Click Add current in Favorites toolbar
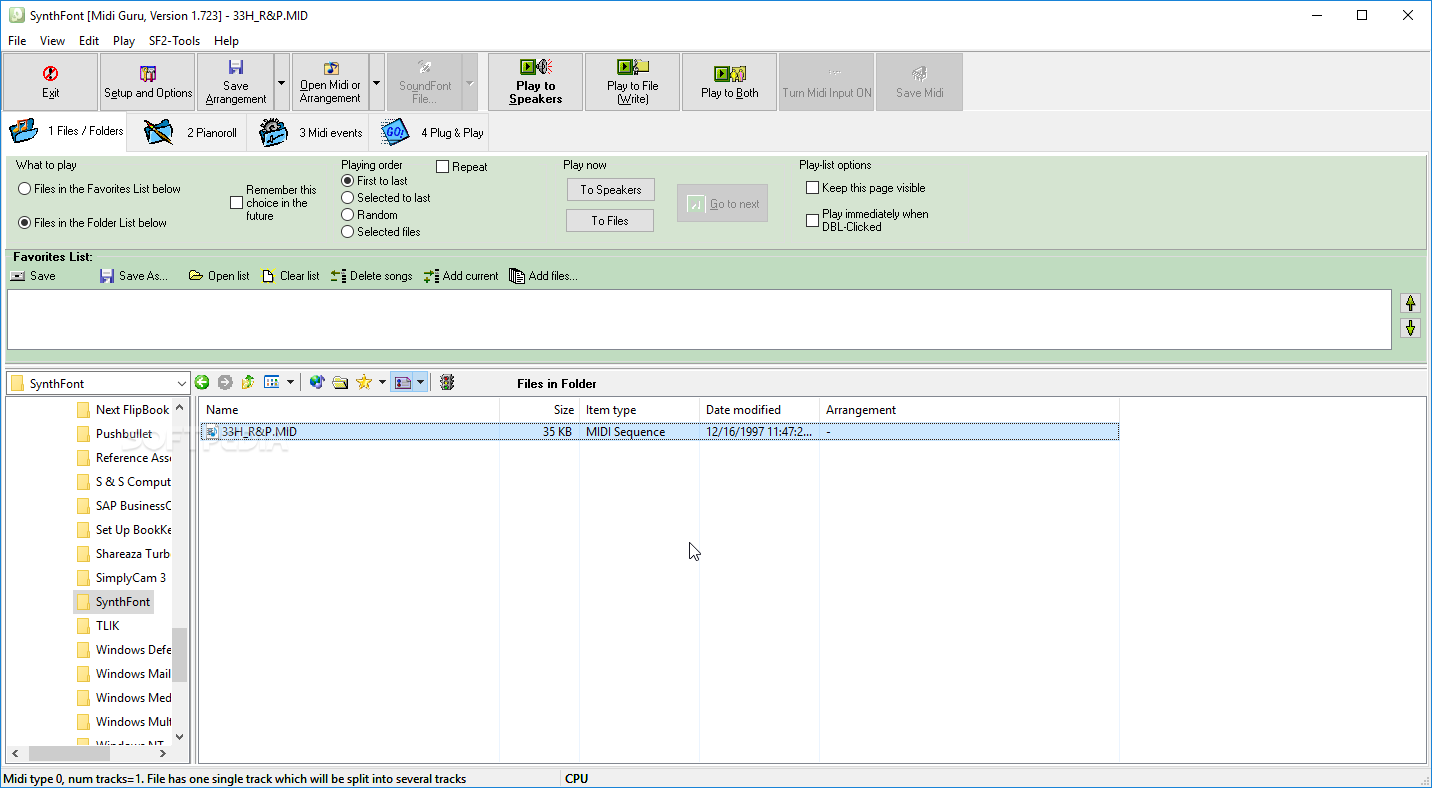The image size is (1432, 788). (460, 276)
